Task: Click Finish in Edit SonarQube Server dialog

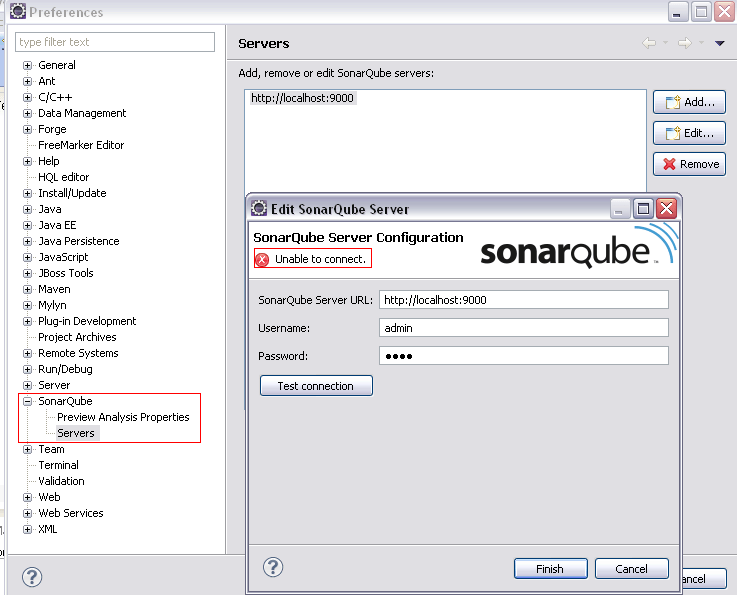Action: tap(550, 569)
